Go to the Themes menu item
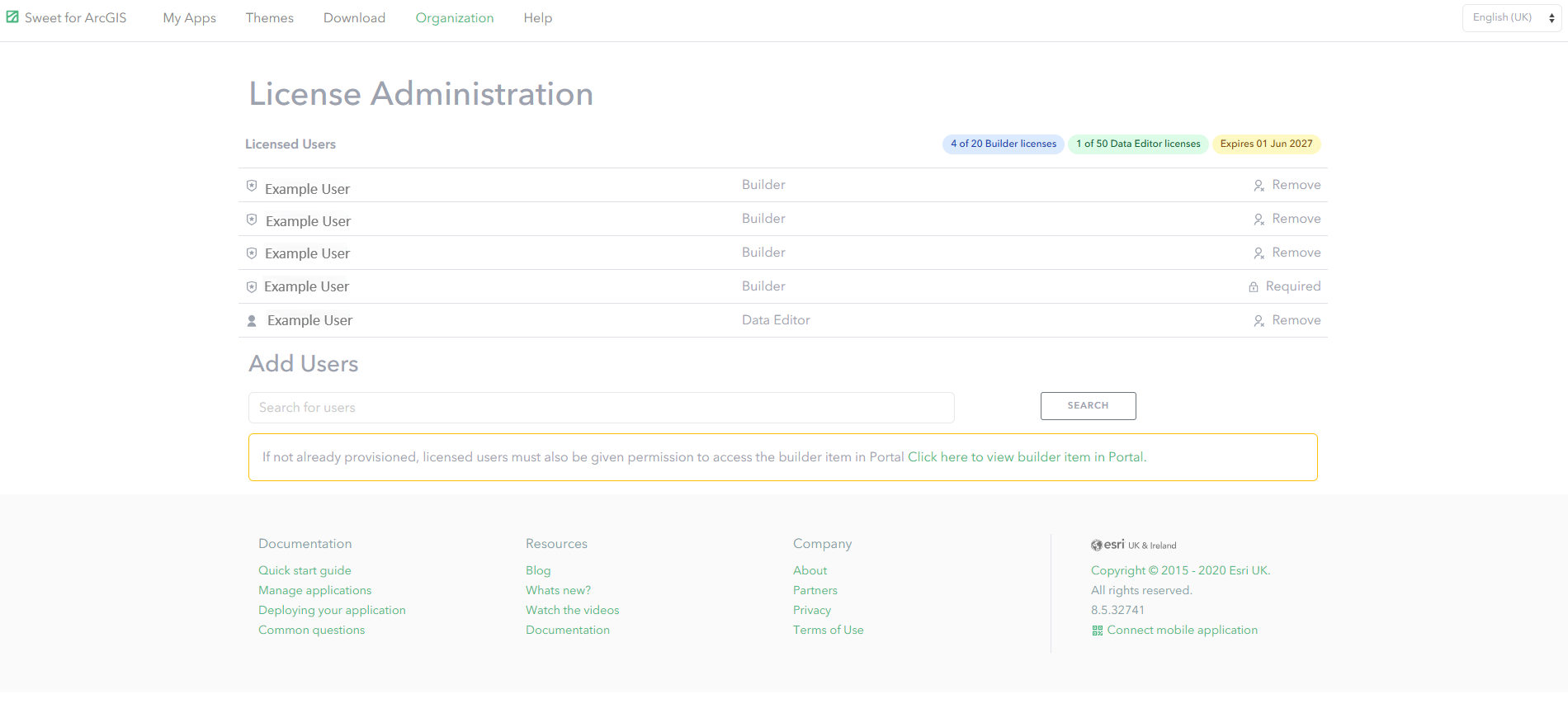The image size is (1568, 704). pyautogui.click(x=269, y=18)
